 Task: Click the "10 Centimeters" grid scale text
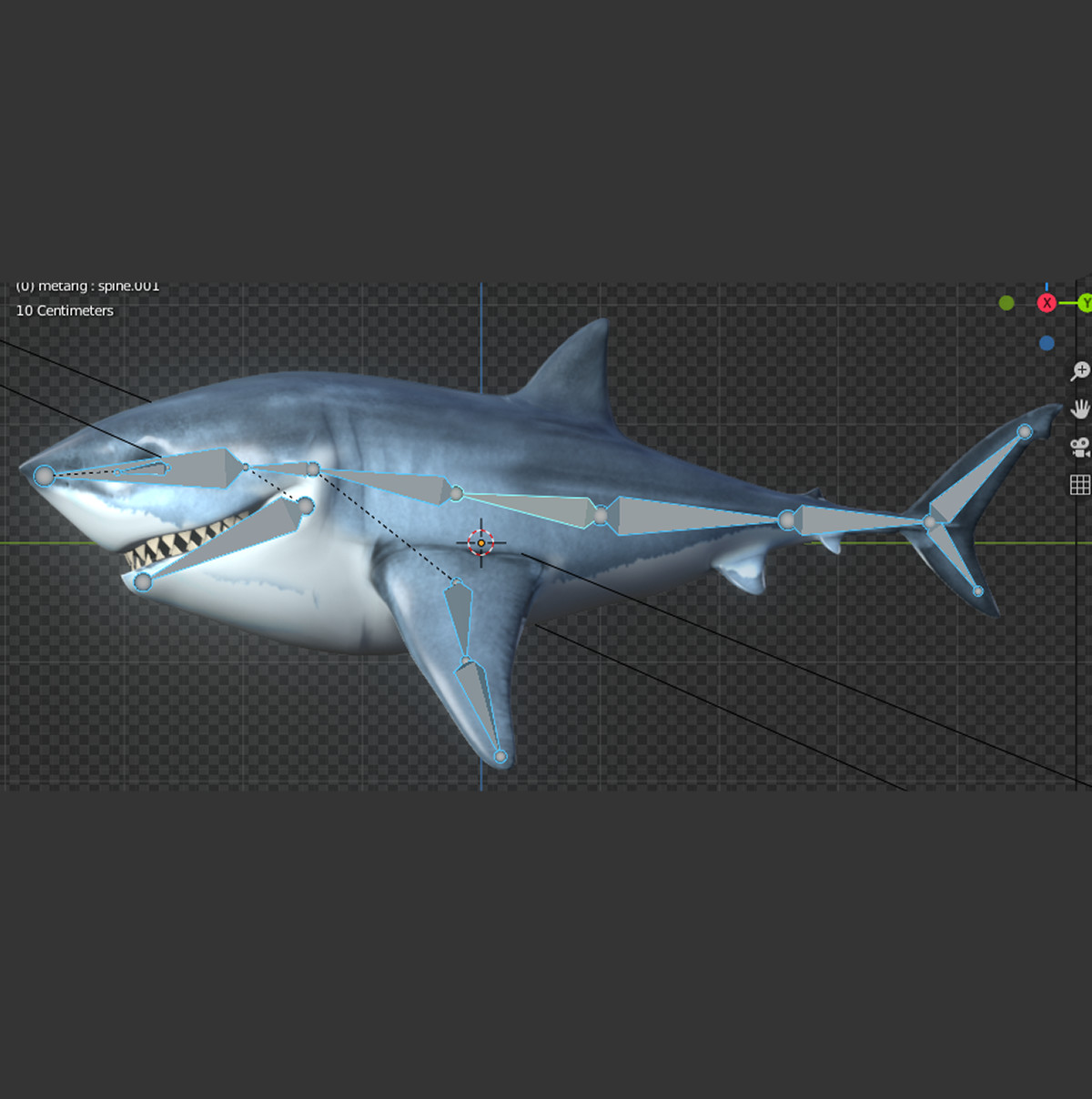[x=65, y=310]
